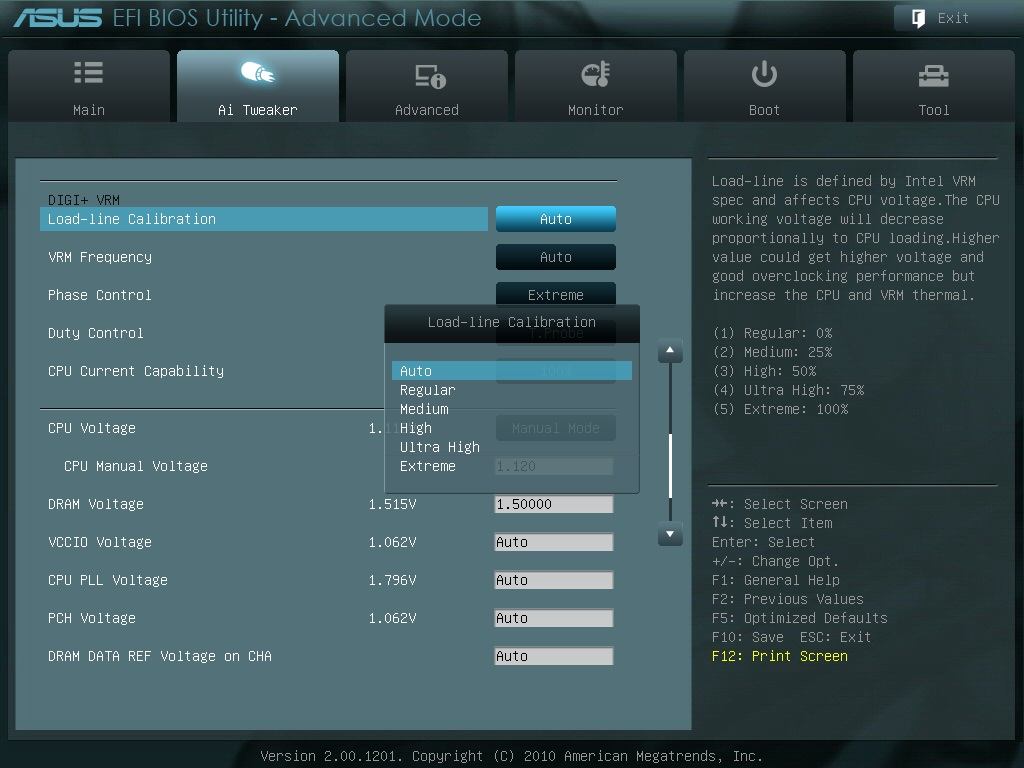Click the Ai Tweaker comet icon
Viewport: 1024px width, 768px height.
point(257,72)
